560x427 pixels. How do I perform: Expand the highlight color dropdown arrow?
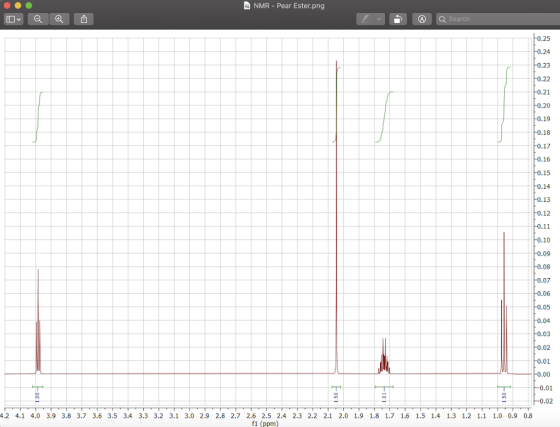pyautogui.click(x=379, y=19)
